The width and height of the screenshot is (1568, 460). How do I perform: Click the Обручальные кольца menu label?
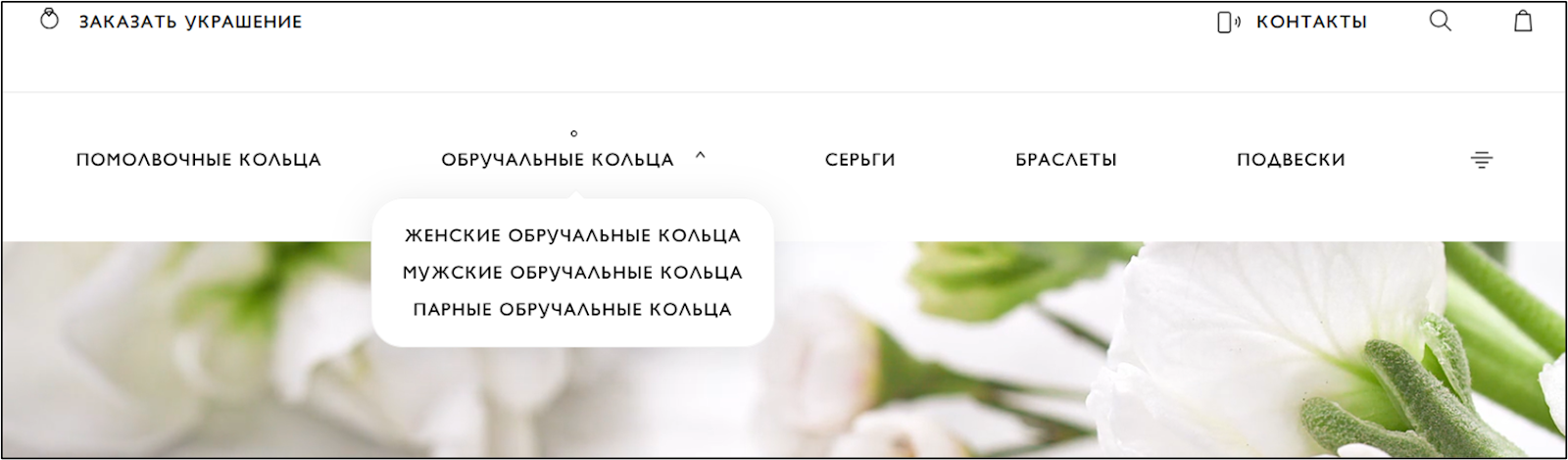point(558,160)
